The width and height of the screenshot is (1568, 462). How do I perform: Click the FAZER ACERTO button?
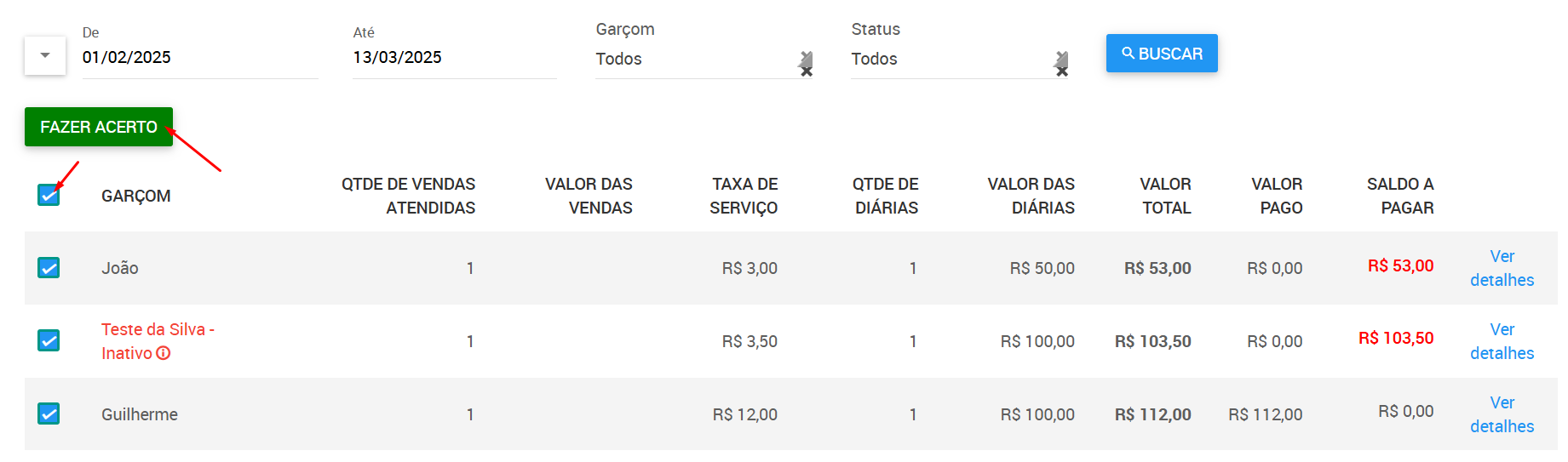click(x=99, y=127)
